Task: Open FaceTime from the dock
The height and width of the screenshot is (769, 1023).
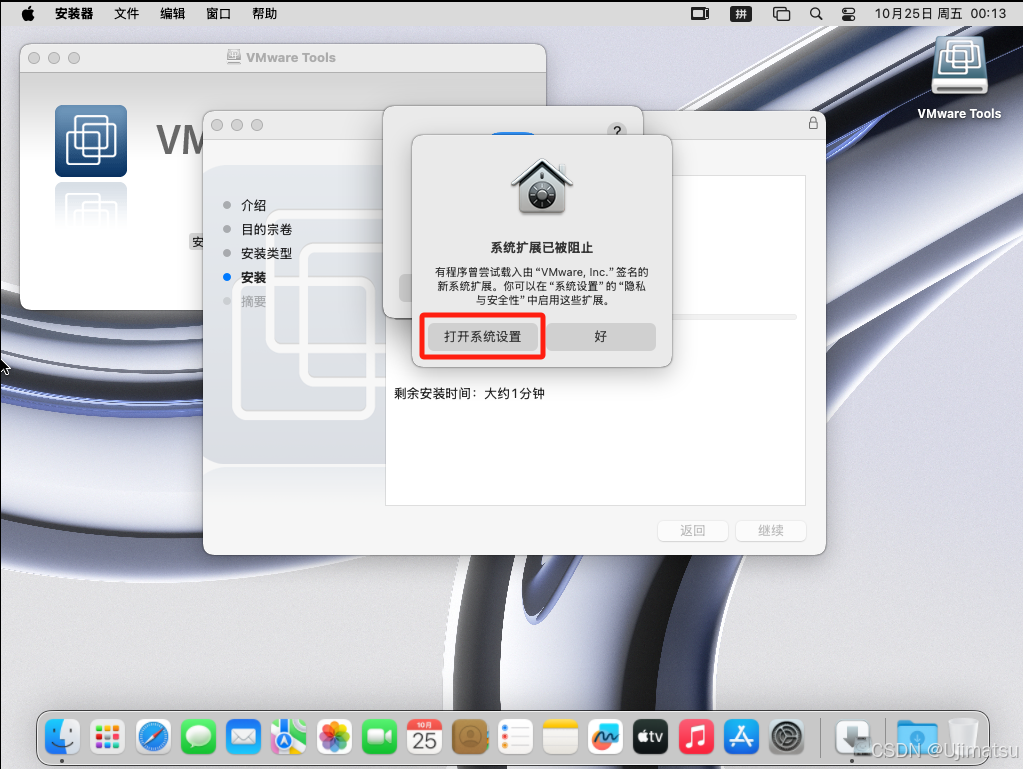Action: [379, 737]
